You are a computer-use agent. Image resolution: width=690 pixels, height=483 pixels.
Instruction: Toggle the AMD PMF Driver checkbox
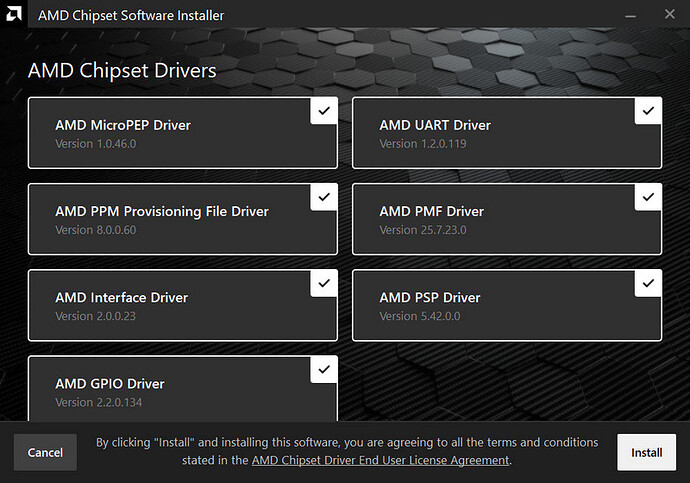[x=648, y=198]
